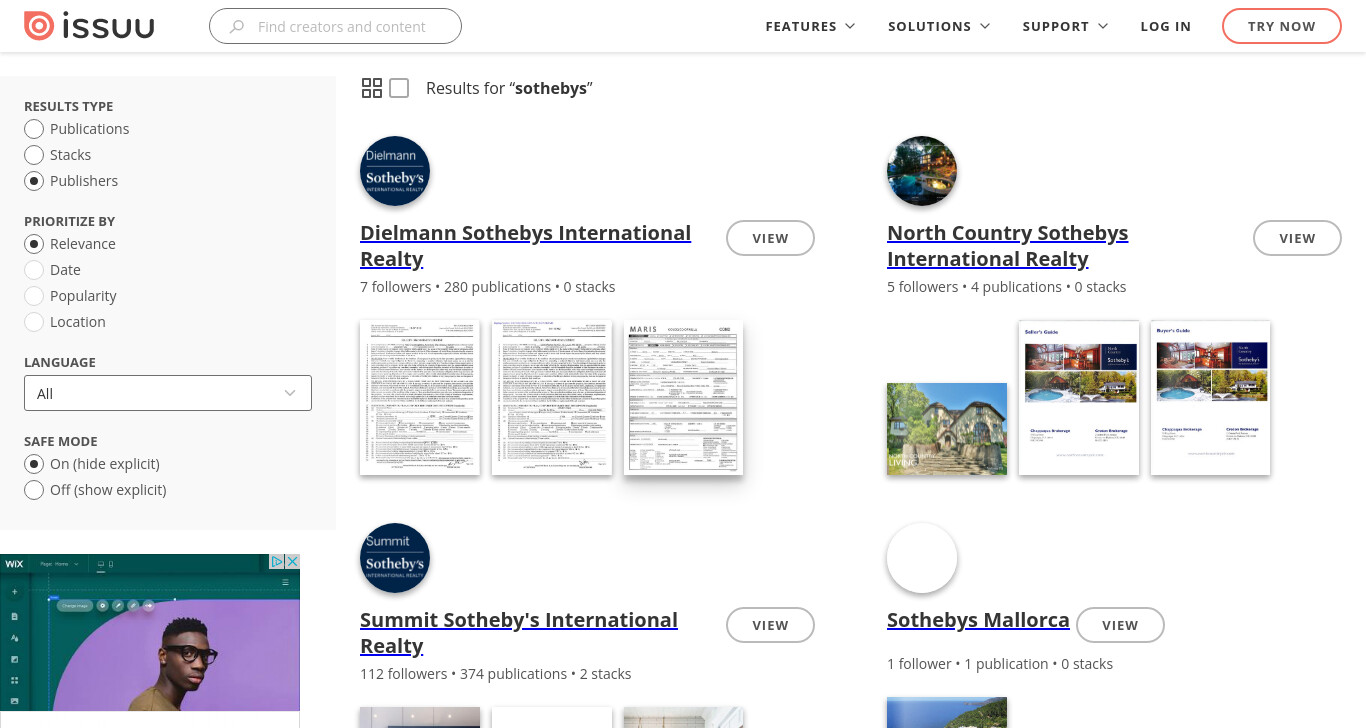This screenshot has width=1366, height=728.
Task: Close the Wix advertisement
Action: click(293, 562)
